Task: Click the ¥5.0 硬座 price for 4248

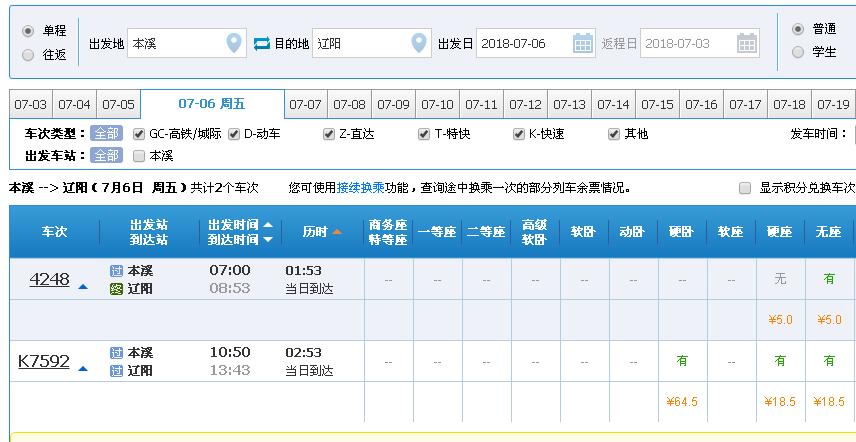Action: (x=780, y=320)
